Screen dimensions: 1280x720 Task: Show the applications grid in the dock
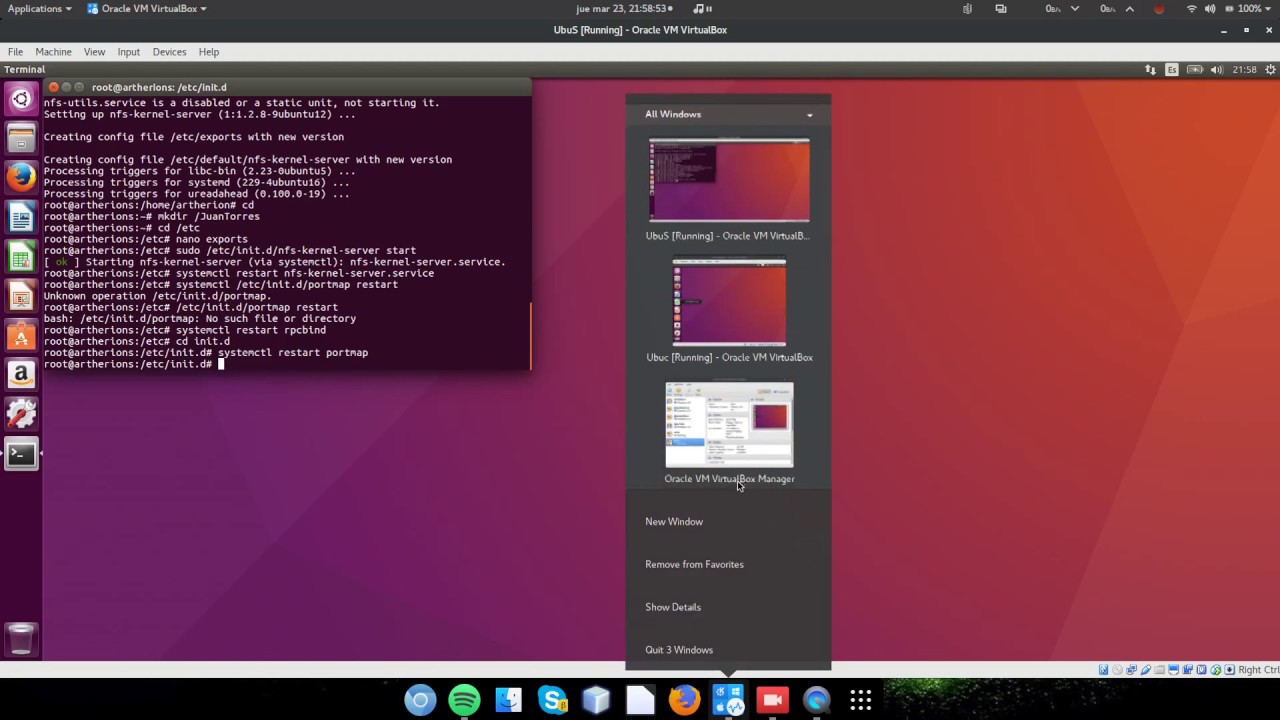point(861,700)
